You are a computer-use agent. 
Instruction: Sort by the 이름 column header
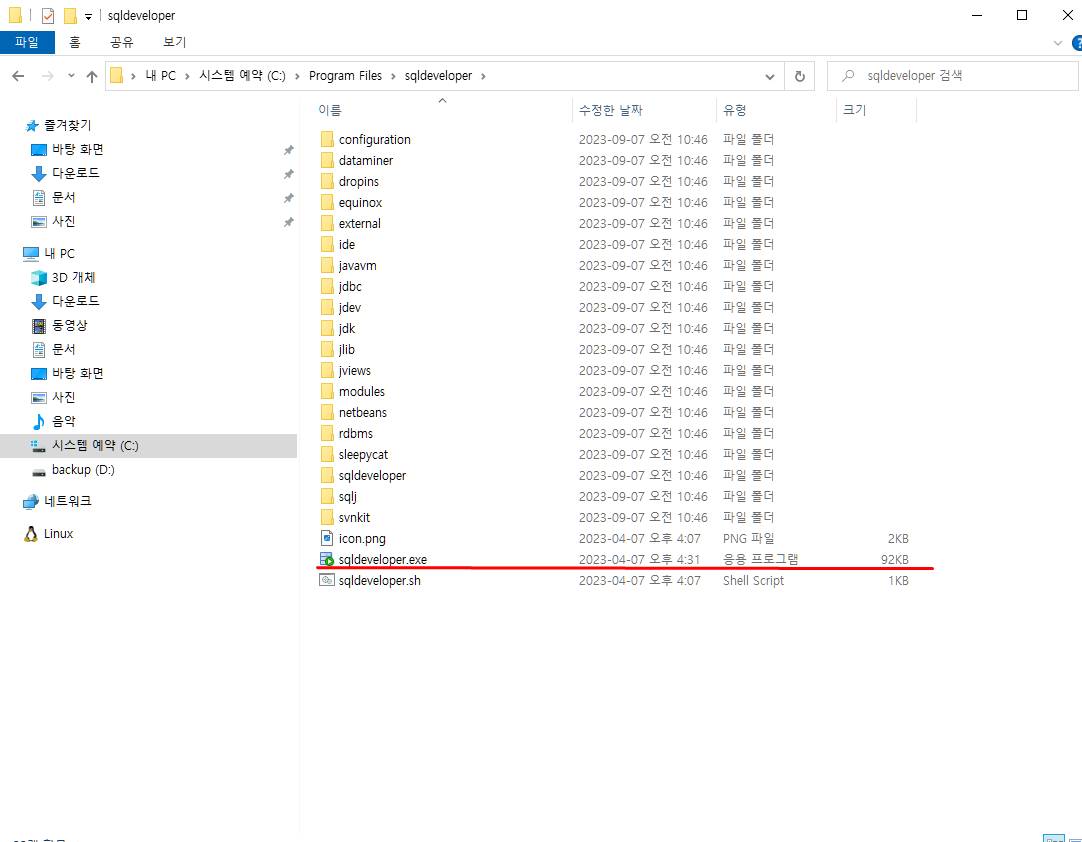[x=330, y=110]
